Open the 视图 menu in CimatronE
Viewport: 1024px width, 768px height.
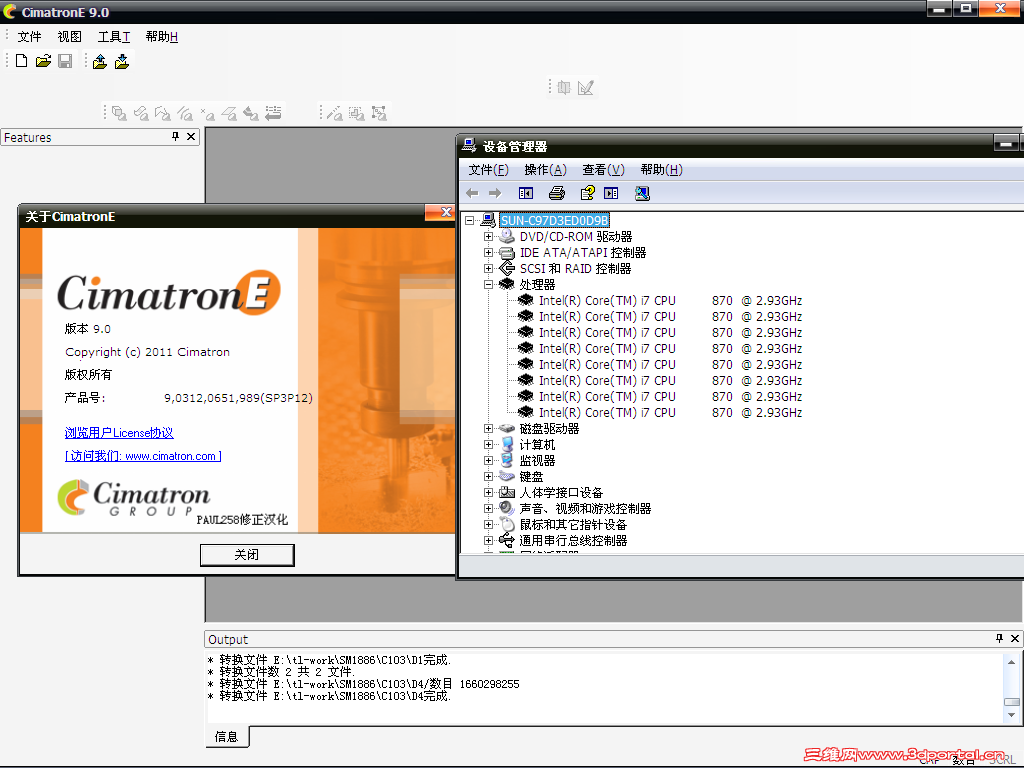coord(70,37)
